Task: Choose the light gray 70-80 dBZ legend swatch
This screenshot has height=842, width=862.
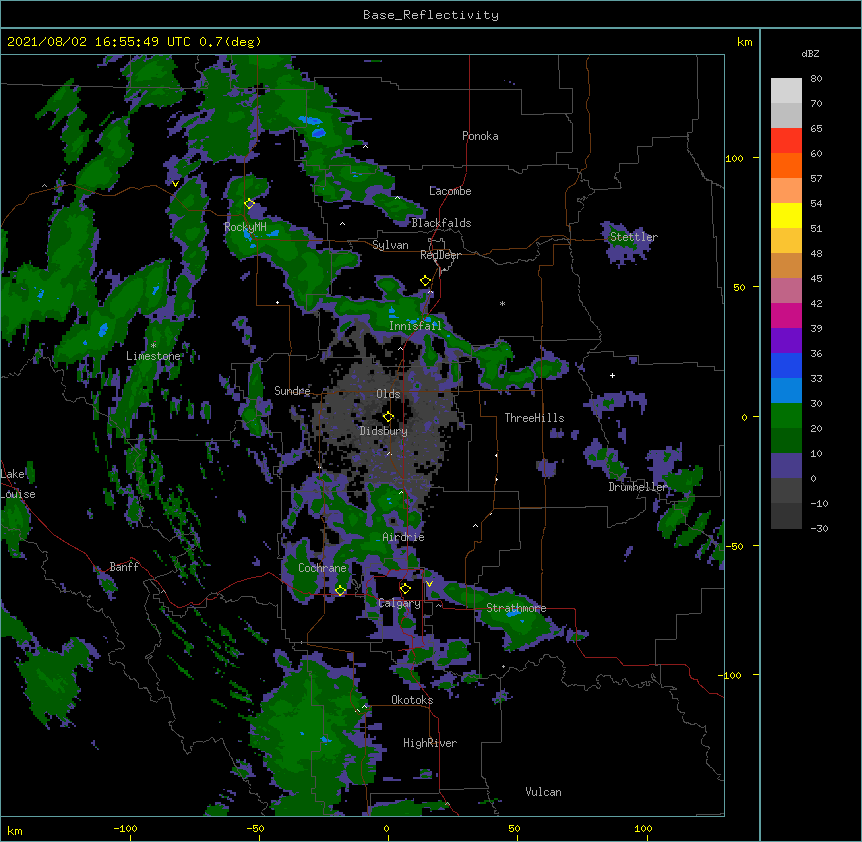Action: pyautogui.click(x=786, y=91)
